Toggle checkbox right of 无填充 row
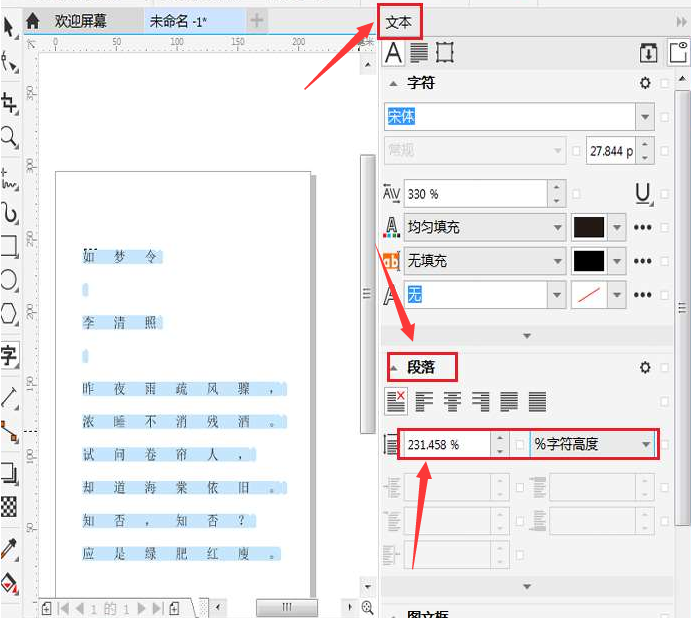Viewport: 691px width, 618px height. click(x=665, y=261)
